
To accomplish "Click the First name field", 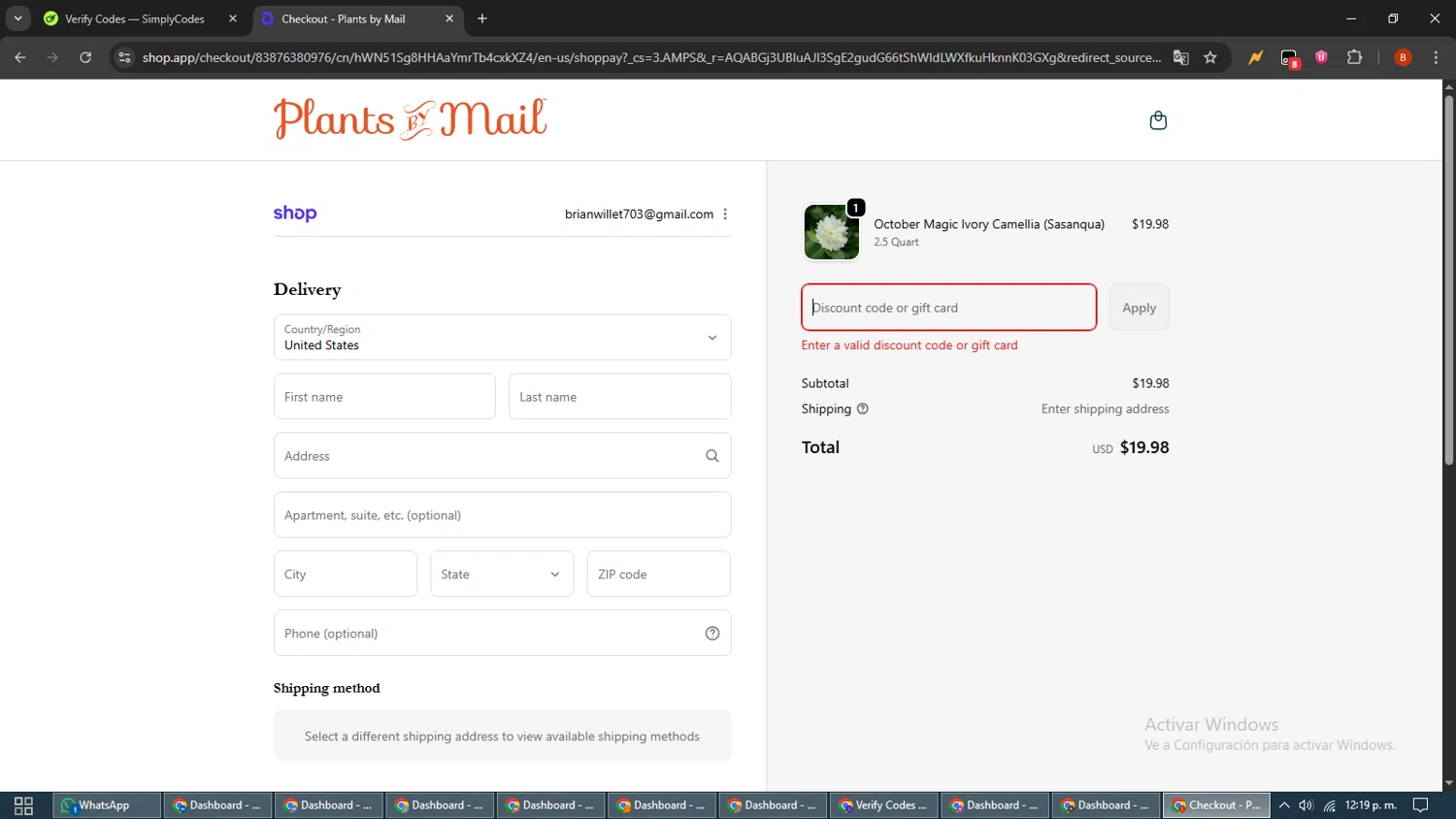I will (x=384, y=397).
